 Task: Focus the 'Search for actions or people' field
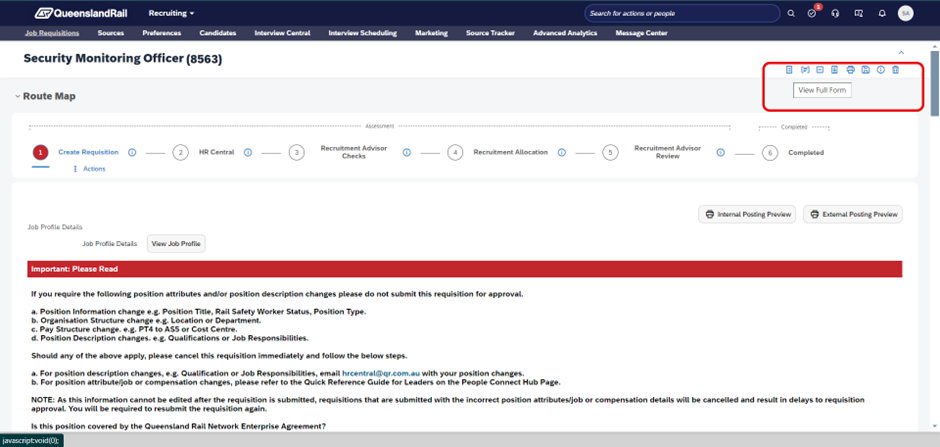pyautogui.click(x=682, y=13)
